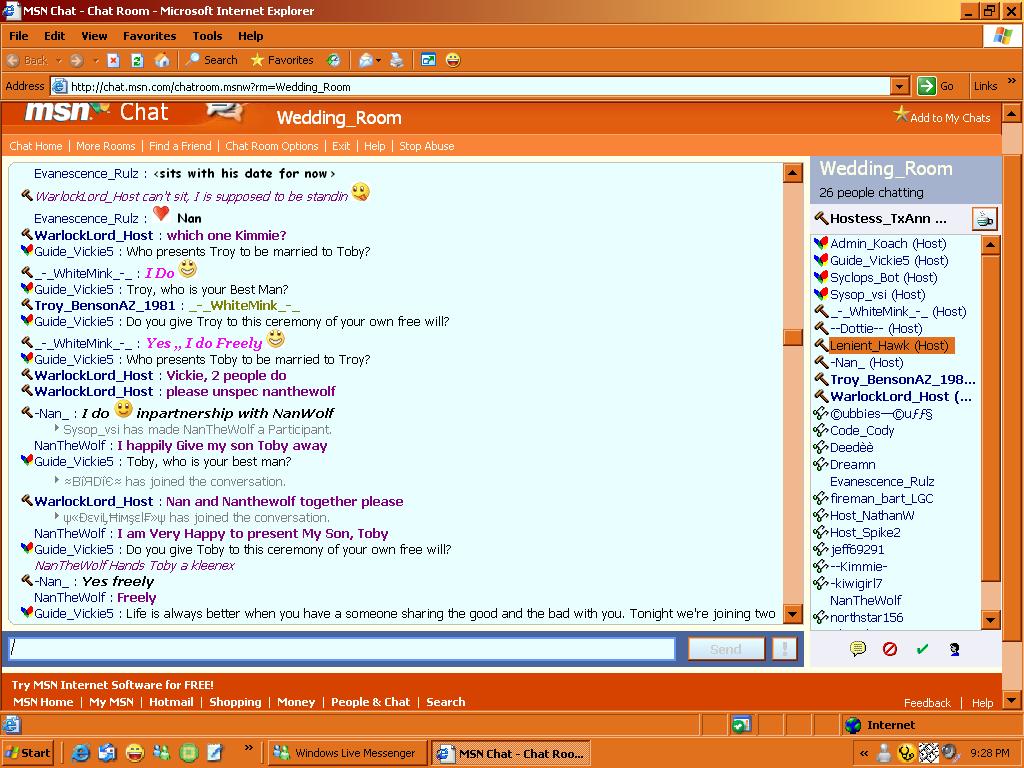Click the exclamation action button beside Send
The width and height of the screenshot is (1024, 768).
pos(784,649)
